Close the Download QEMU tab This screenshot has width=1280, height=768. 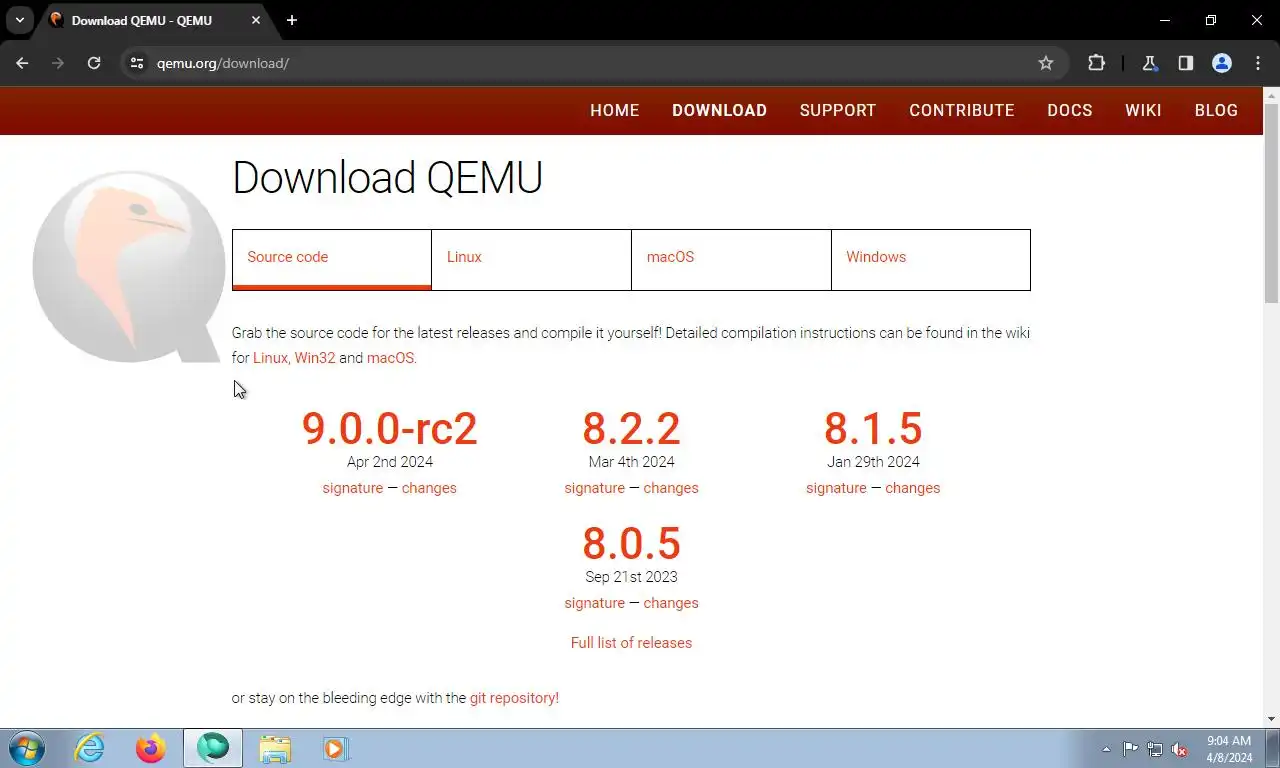pyautogui.click(x=256, y=20)
